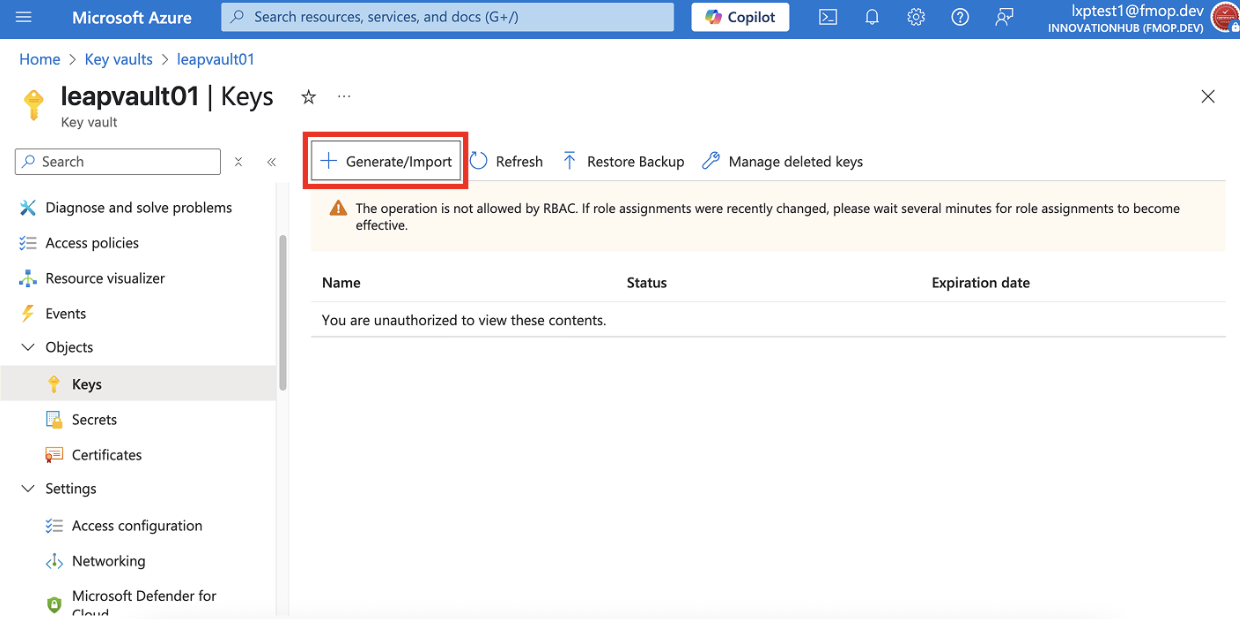Viewport: 1240px width, 628px height.
Task: Open the portal hamburger menu
Action: 24,17
